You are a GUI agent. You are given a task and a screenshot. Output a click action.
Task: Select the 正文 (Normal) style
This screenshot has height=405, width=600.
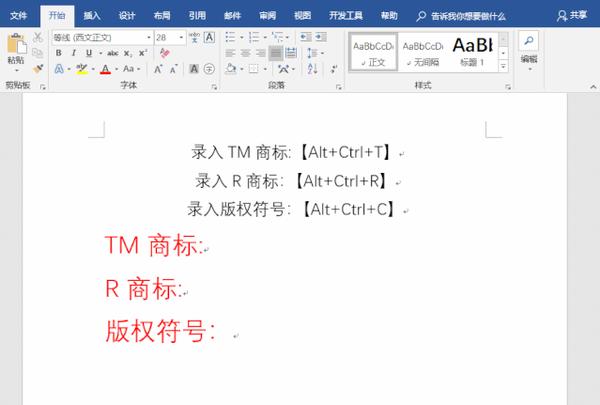373,52
